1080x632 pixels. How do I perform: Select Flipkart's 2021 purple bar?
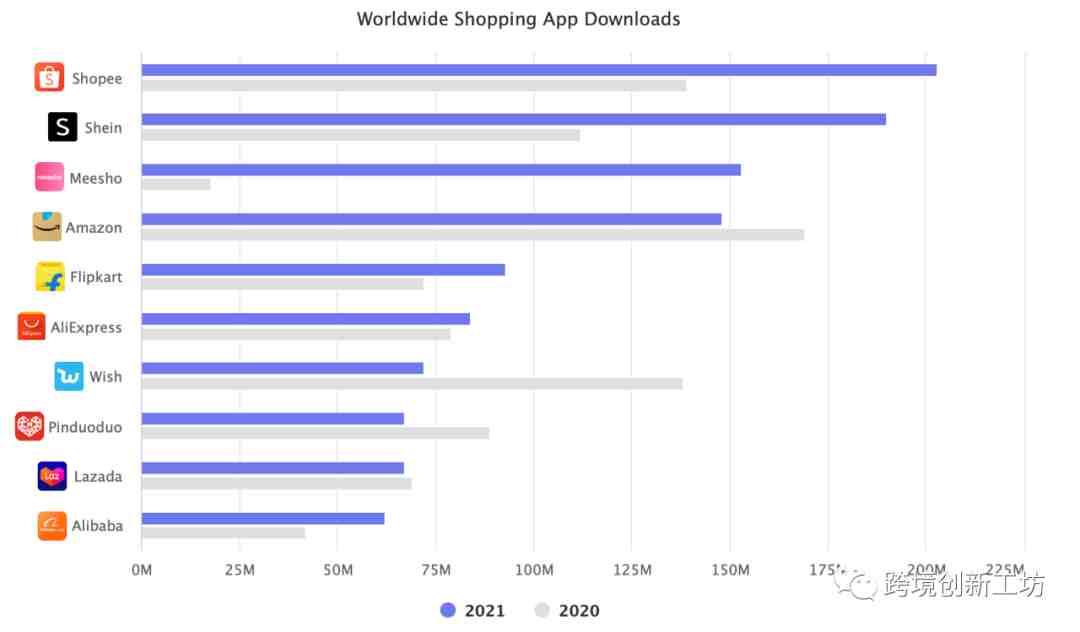pos(323,269)
